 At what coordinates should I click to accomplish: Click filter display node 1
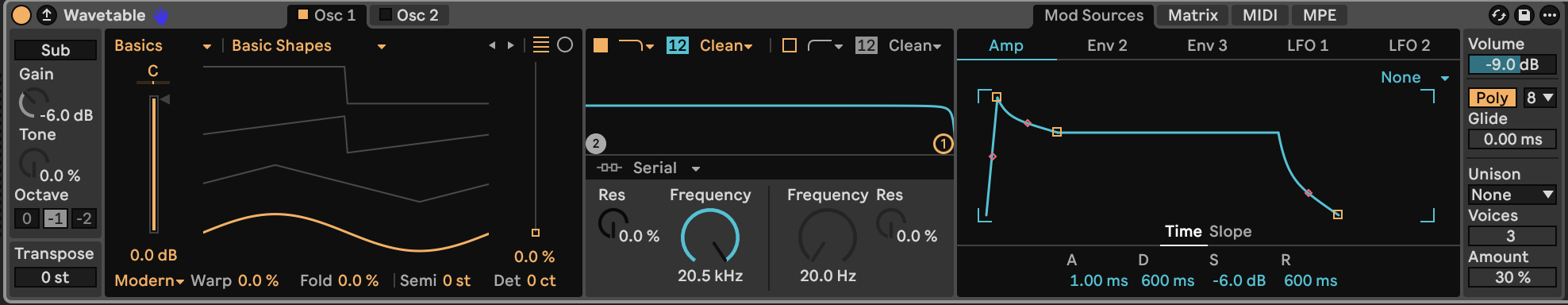pyautogui.click(x=943, y=144)
